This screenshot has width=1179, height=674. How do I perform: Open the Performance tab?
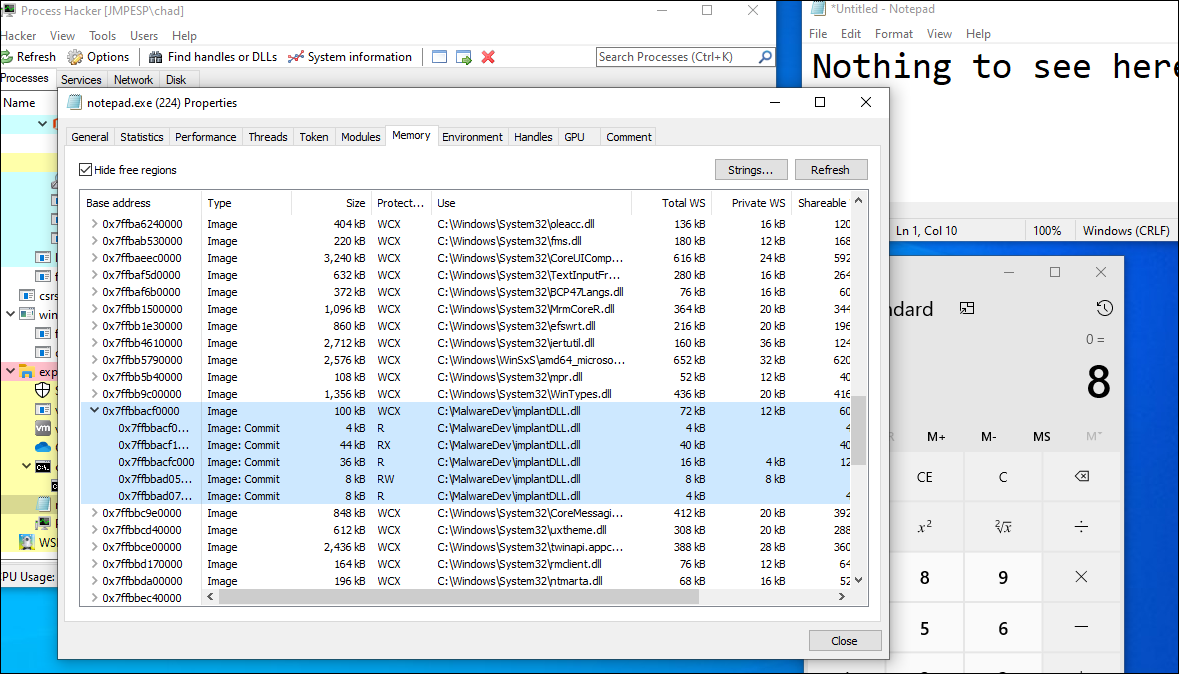point(205,137)
